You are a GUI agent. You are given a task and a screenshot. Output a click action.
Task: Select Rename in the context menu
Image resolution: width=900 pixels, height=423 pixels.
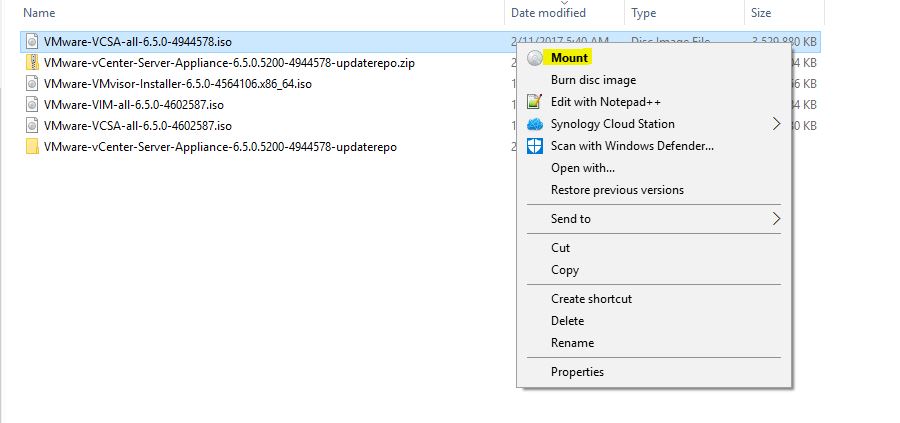[x=572, y=343]
